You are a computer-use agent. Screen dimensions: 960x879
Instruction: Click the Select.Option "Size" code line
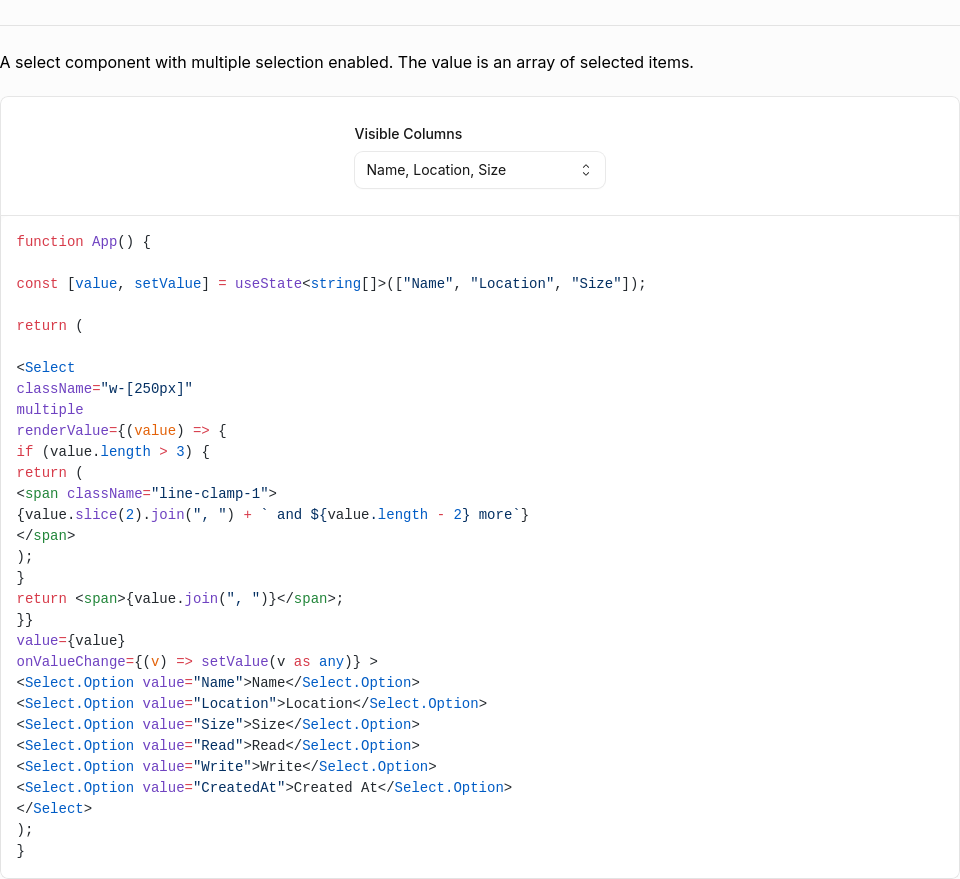click(218, 725)
